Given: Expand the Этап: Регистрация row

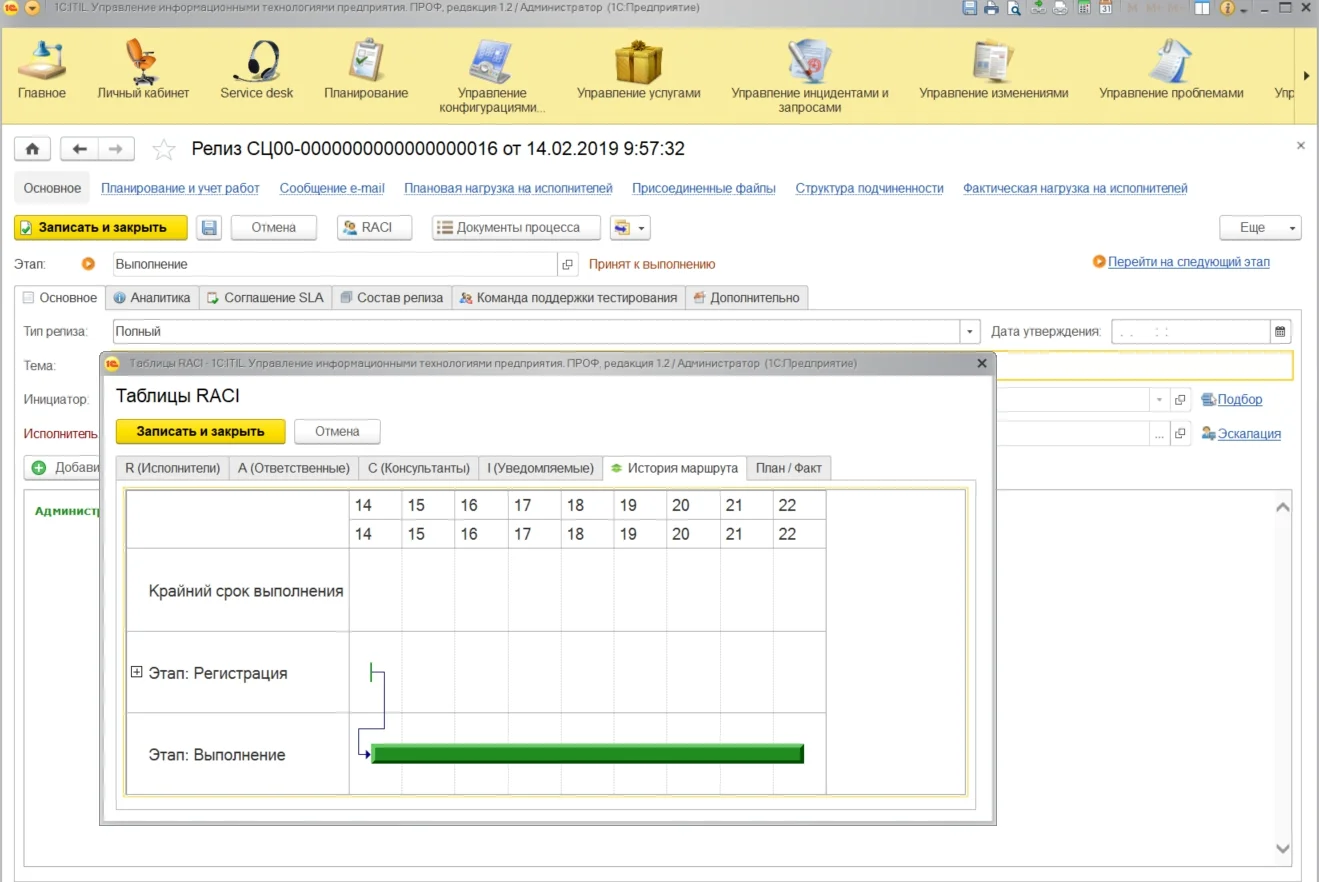Looking at the screenshot, I should [x=137, y=672].
